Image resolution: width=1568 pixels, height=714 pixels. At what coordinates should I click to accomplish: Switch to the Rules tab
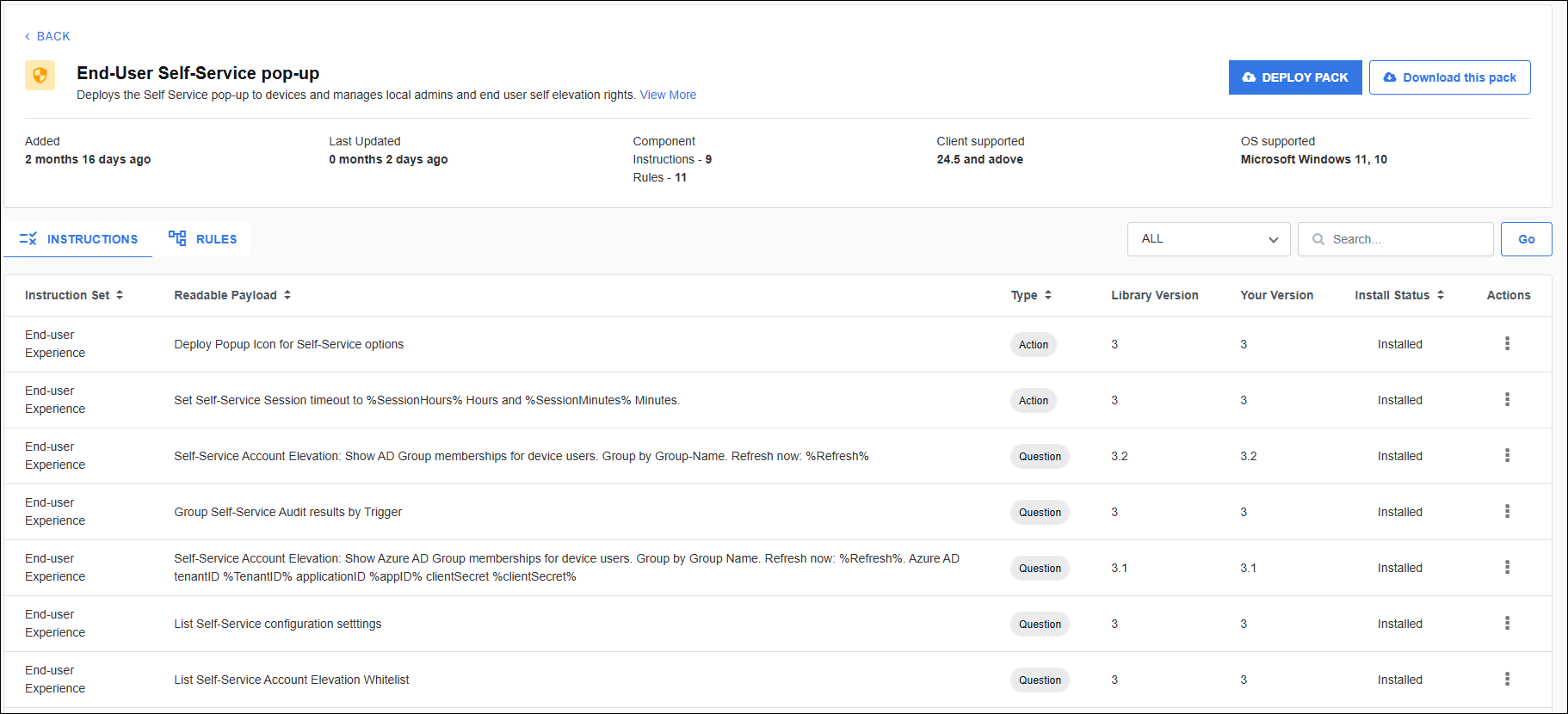[x=203, y=239]
